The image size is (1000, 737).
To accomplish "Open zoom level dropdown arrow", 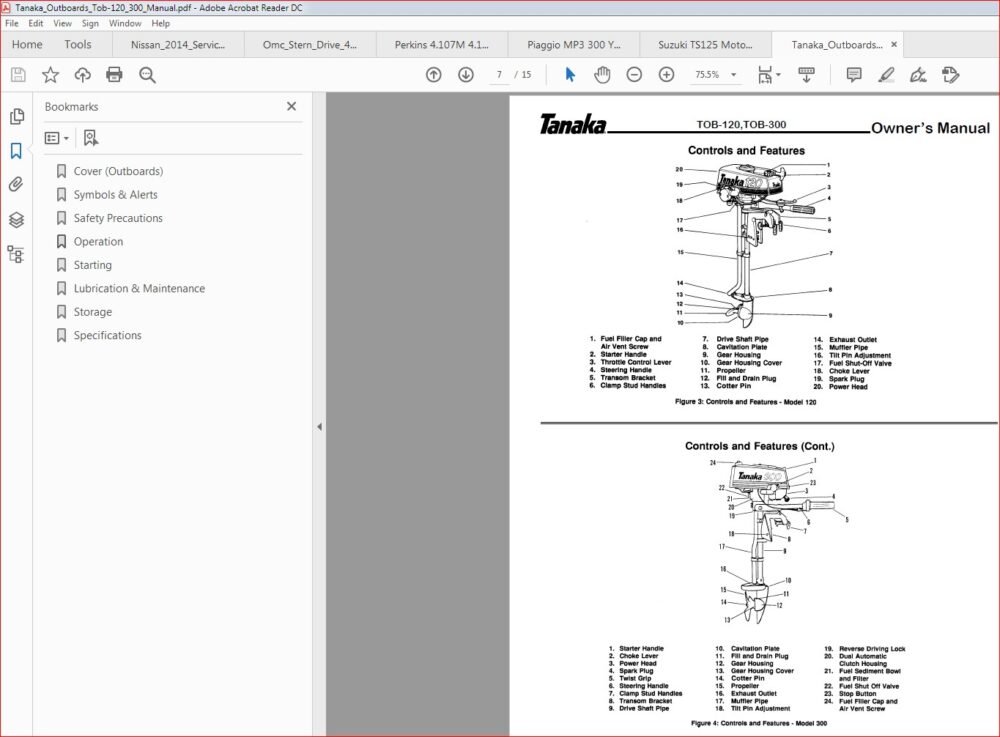I will pyautogui.click(x=733, y=75).
